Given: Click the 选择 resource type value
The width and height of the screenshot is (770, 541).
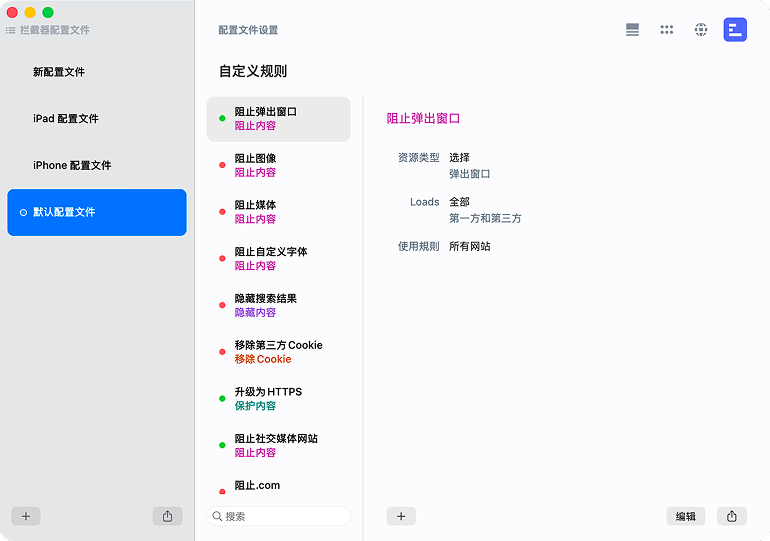Looking at the screenshot, I should (x=459, y=158).
